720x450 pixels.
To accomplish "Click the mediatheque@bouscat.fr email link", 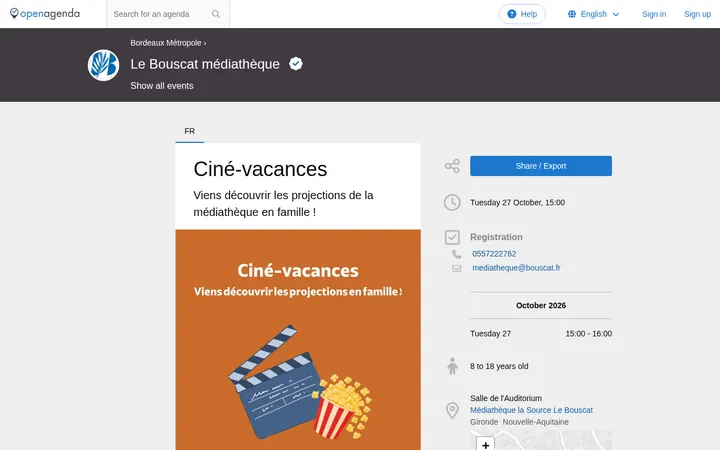I will [516, 268].
